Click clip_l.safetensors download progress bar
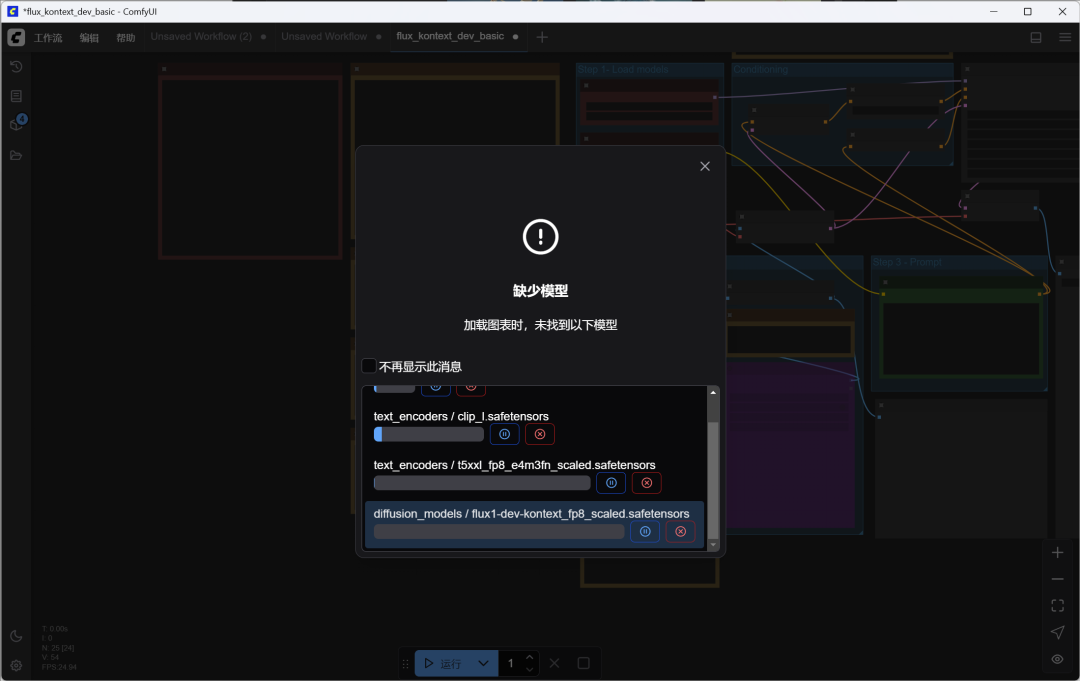This screenshot has height=681, width=1080. [428, 434]
